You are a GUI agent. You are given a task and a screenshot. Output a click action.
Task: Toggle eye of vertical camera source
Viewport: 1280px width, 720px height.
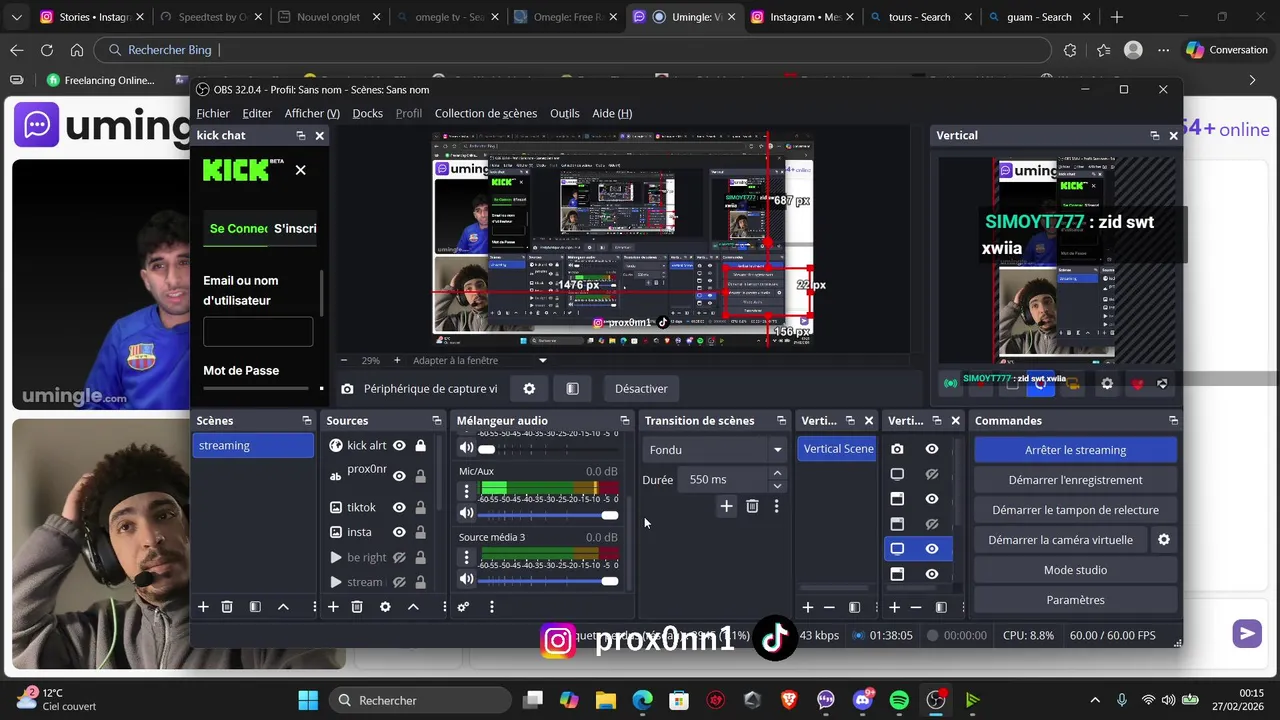[x=932, y=450]
